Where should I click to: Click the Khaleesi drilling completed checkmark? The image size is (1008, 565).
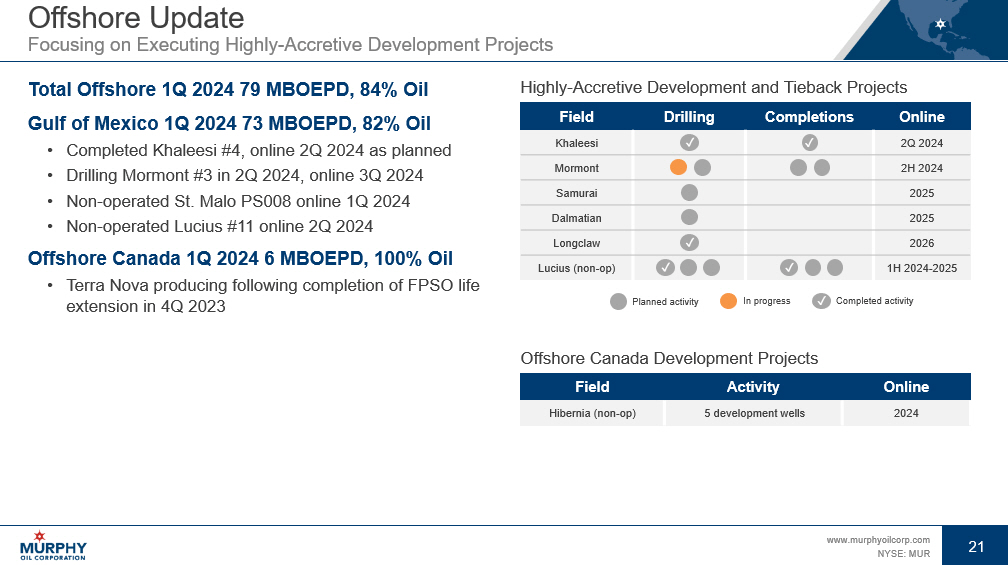click(689, 143)
